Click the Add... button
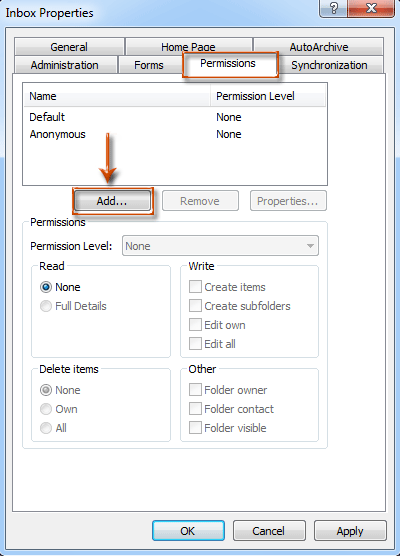The image size is (400, 556). coord(112,201)
